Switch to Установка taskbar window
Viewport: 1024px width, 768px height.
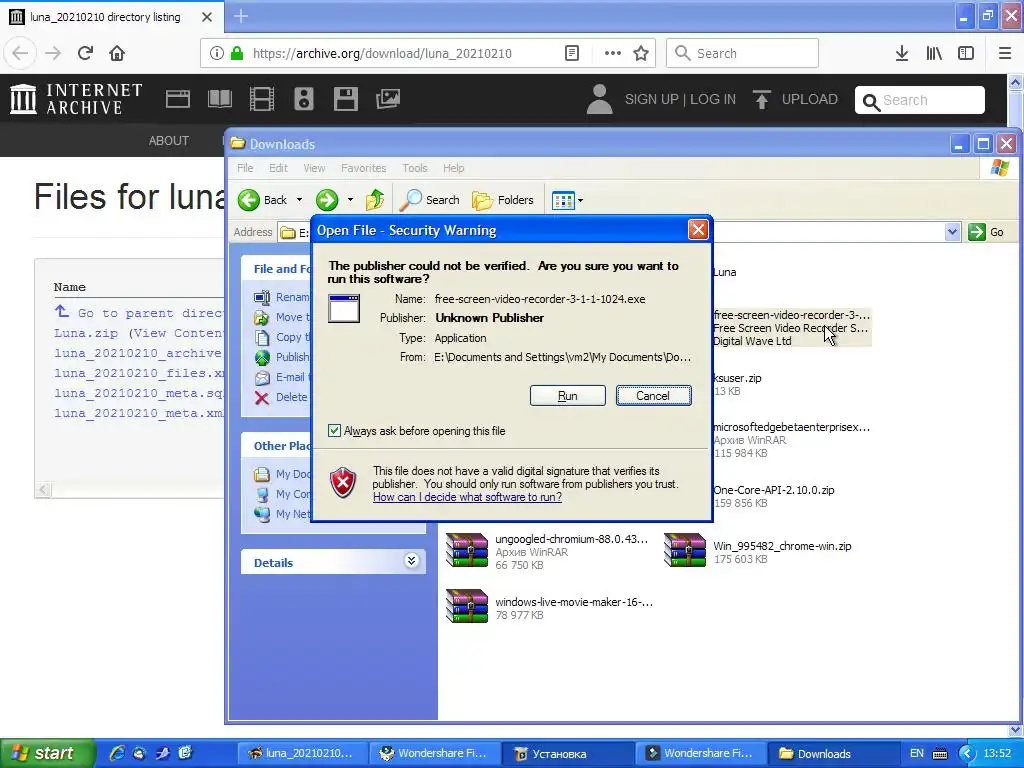tap(566, 754)
